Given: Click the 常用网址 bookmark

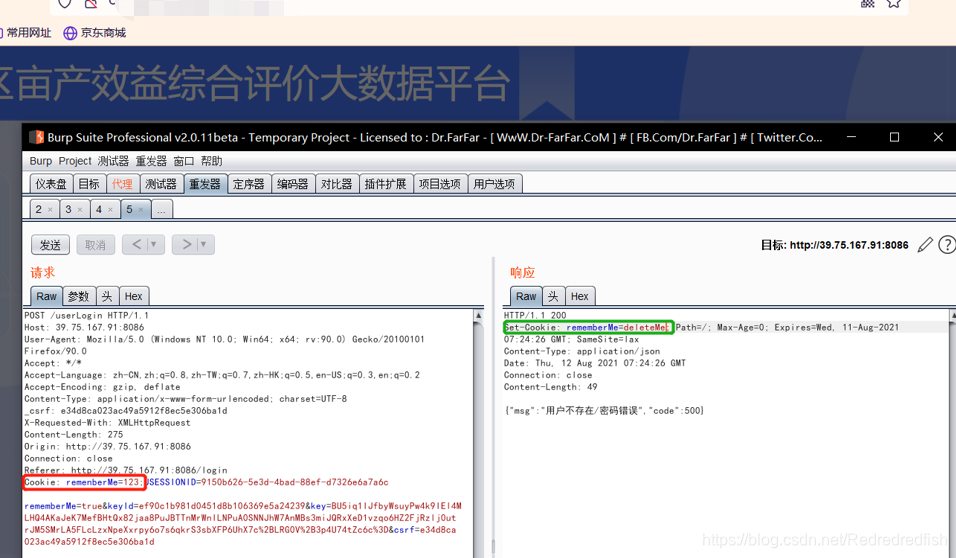Looking at the screenshot, I should pos(29,33).
